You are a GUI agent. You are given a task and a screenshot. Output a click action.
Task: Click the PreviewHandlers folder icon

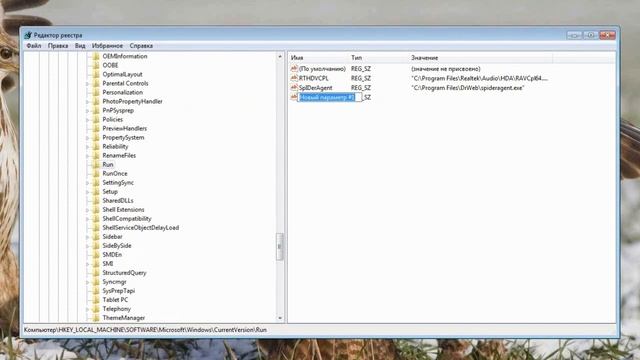point(96,128)
